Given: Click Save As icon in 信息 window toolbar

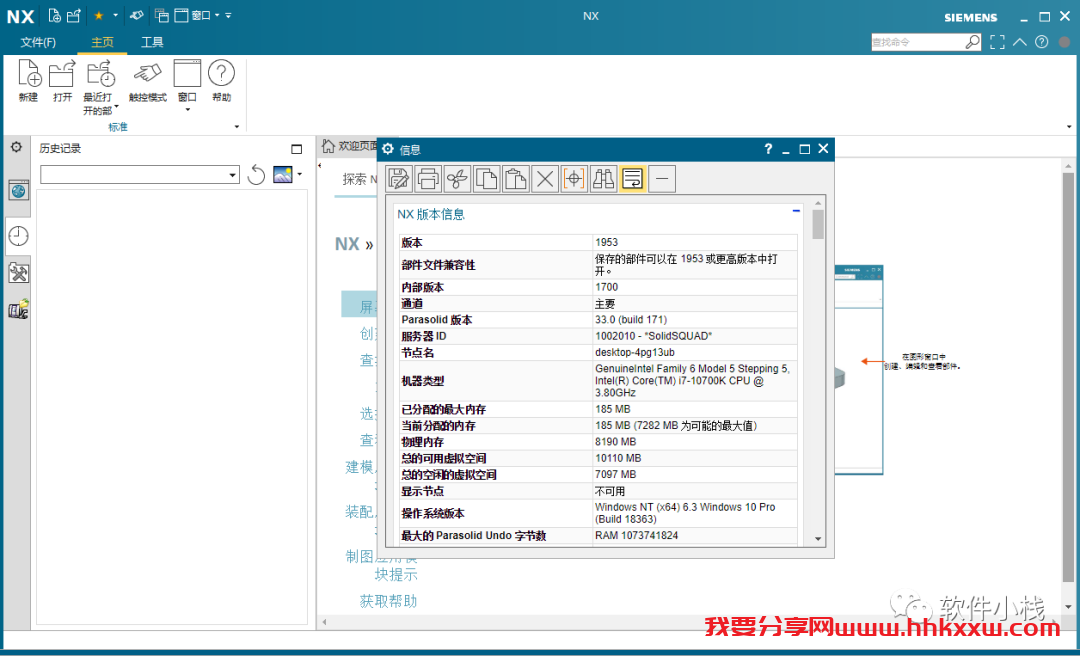Looking at the screenshot, I should pyautogui.click(x=399, y=180).
